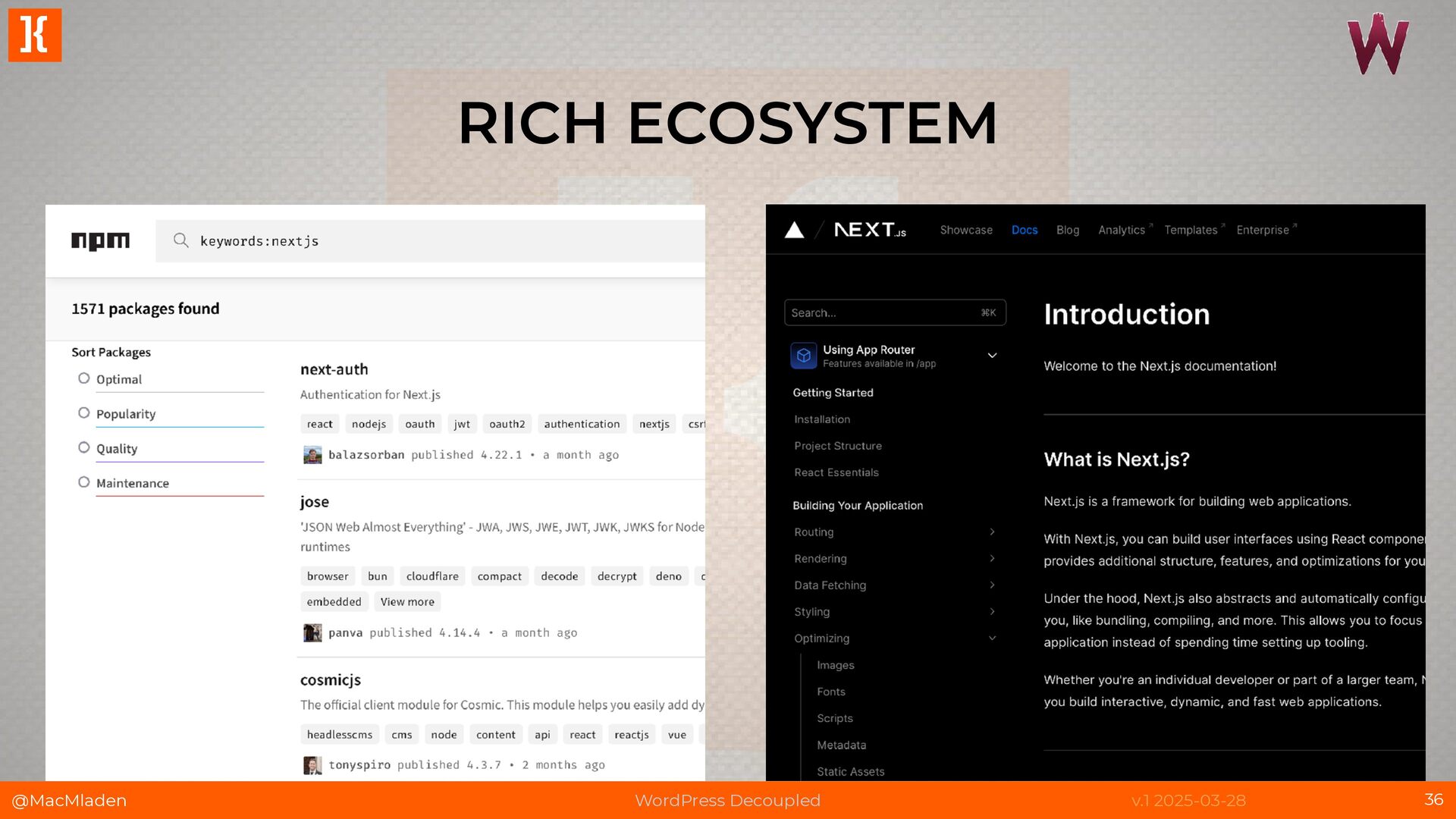Click View more keywords for jose
1456x819 pixels.
tap(407, 601)
